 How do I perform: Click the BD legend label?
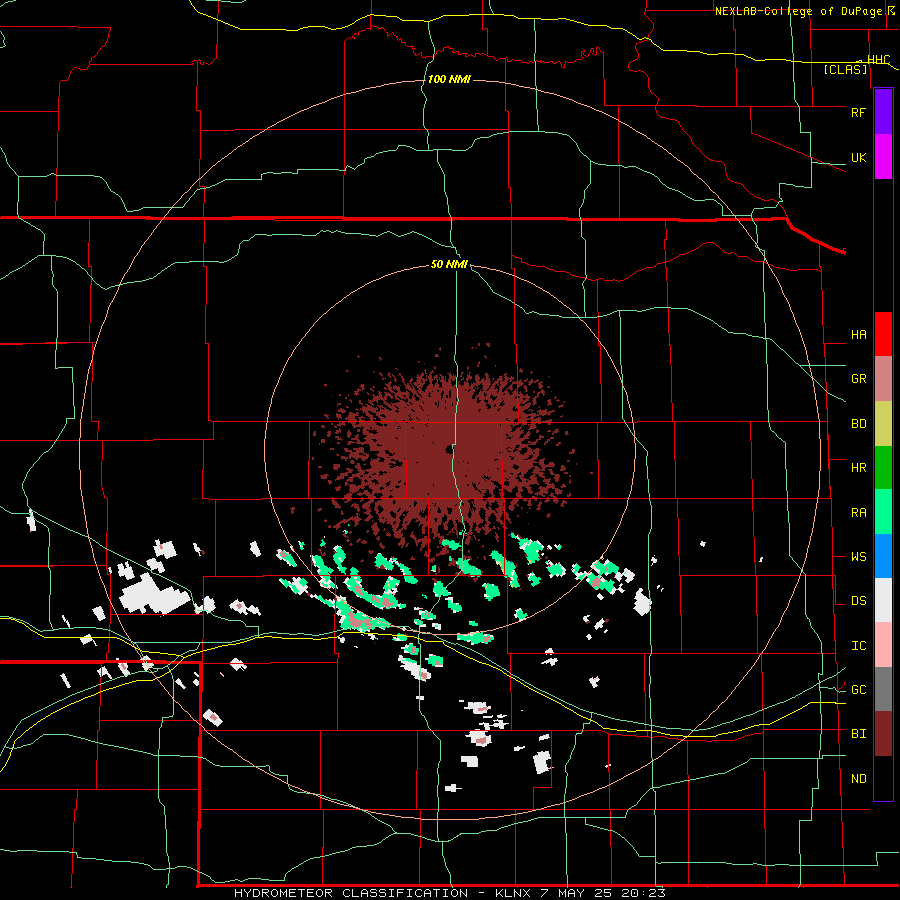pos(858,424)
